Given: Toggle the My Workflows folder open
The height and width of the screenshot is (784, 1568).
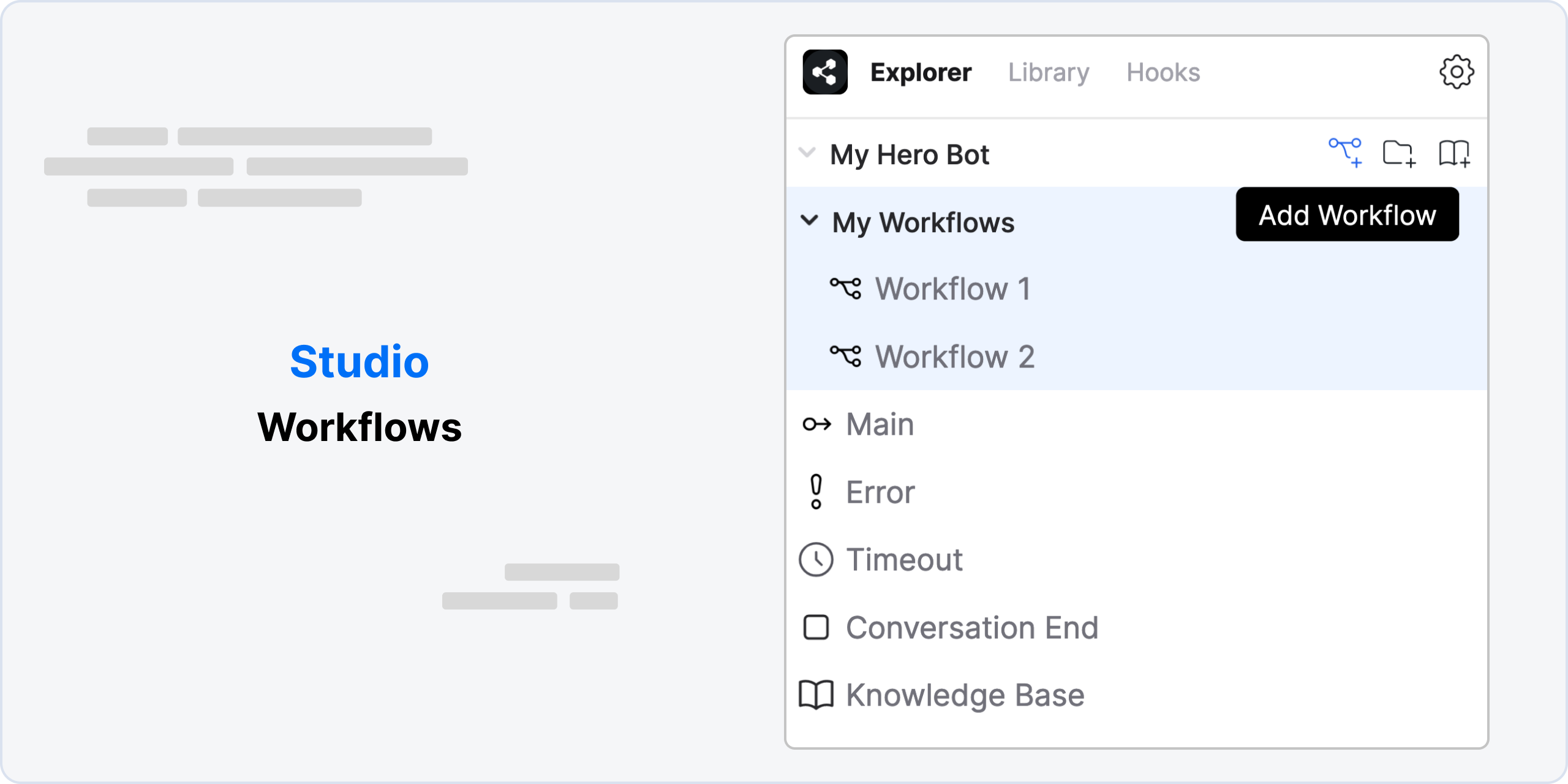Looking at the screenshot, I should point(813,221).
